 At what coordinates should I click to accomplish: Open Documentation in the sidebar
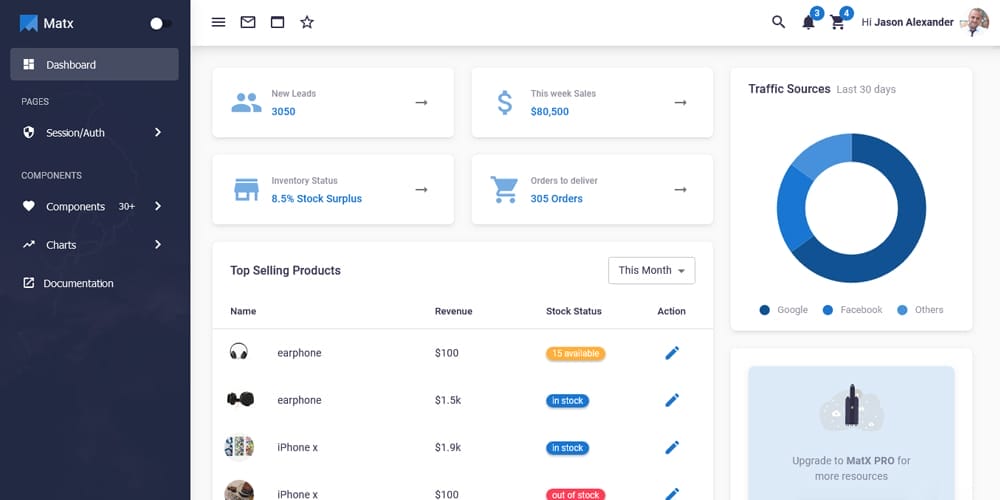tap(78, 283)
